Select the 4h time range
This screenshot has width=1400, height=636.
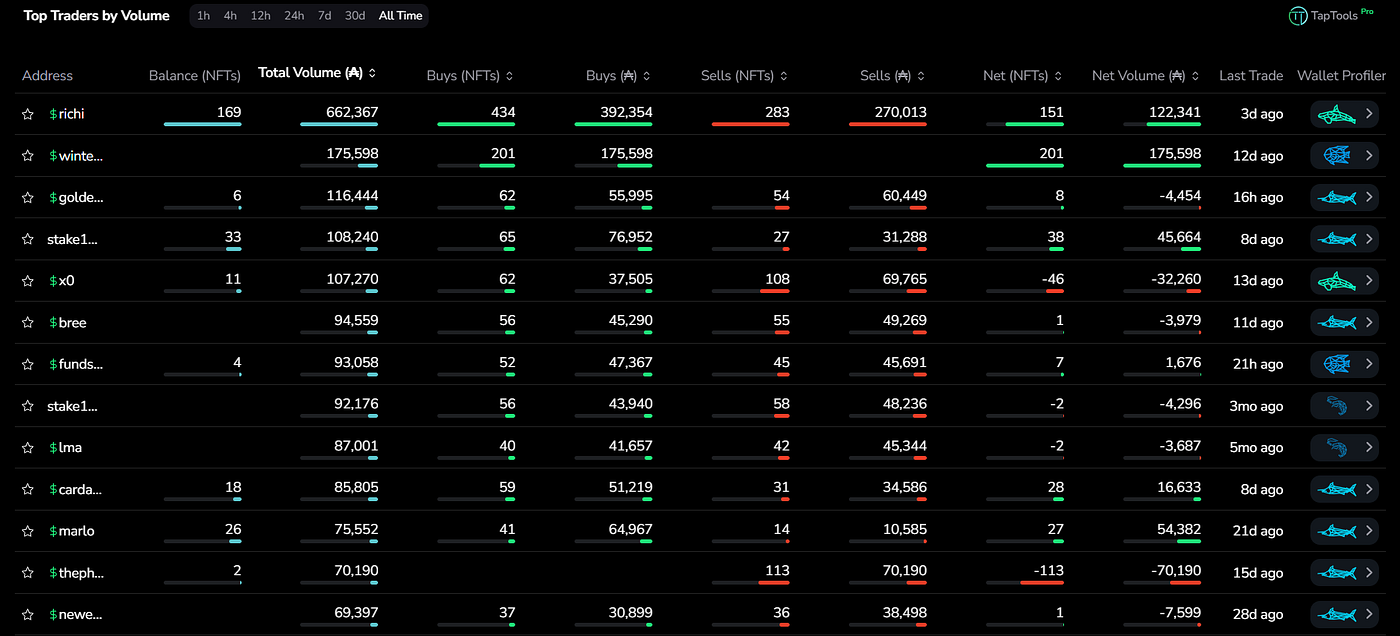[231, 16]
